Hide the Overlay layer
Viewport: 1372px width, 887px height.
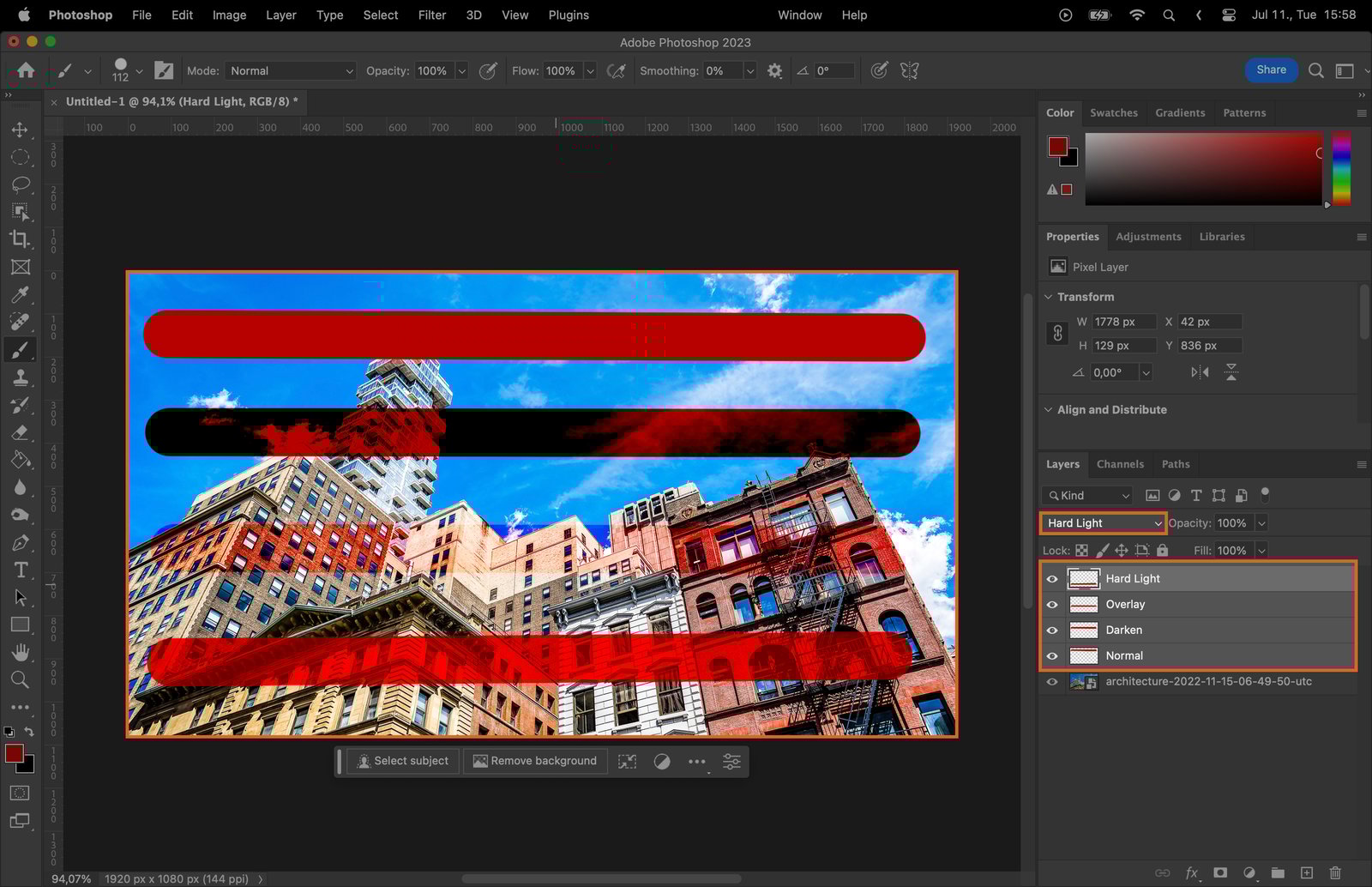coord(1052,605)
